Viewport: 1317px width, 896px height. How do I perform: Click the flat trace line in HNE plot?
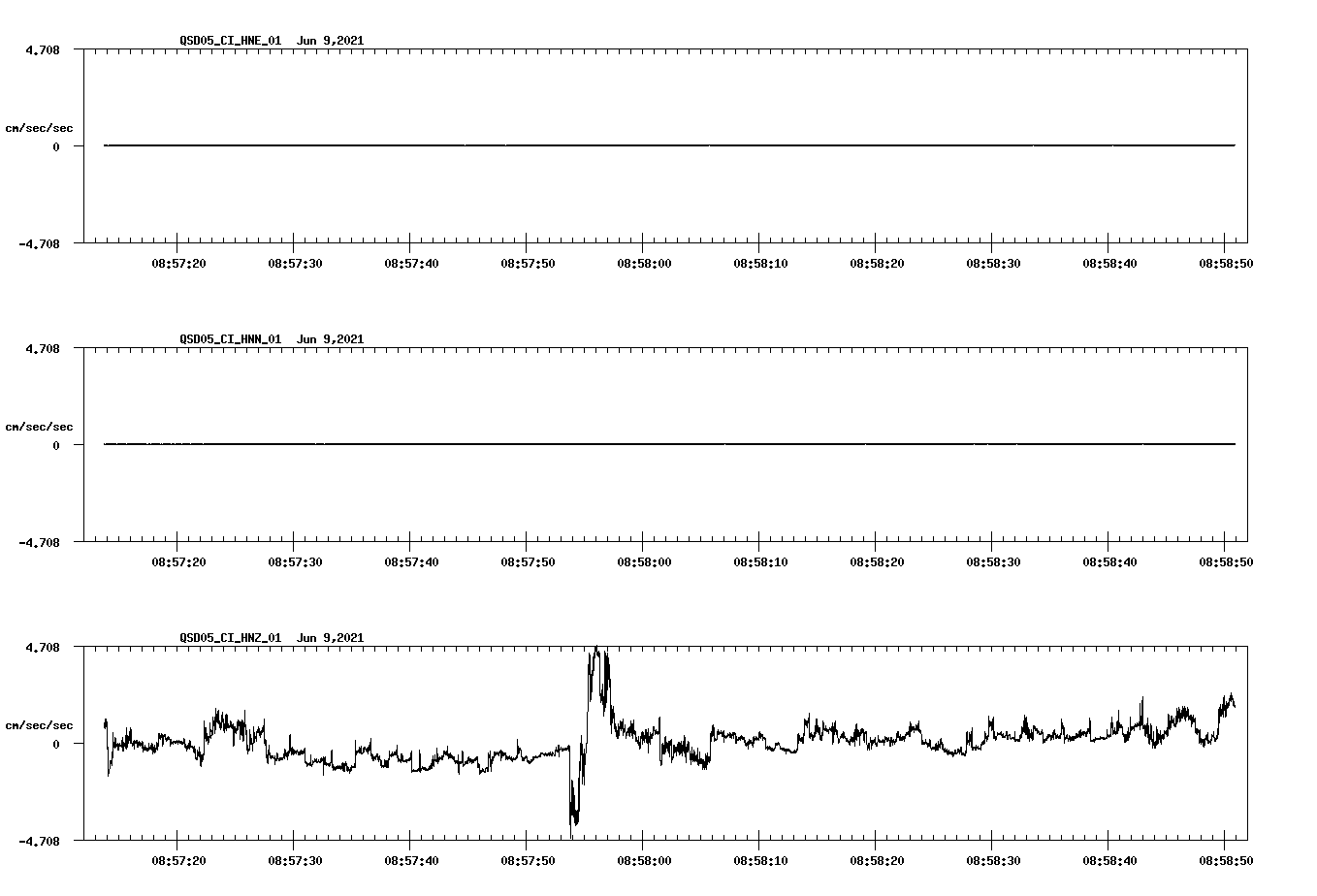(669, 145)
